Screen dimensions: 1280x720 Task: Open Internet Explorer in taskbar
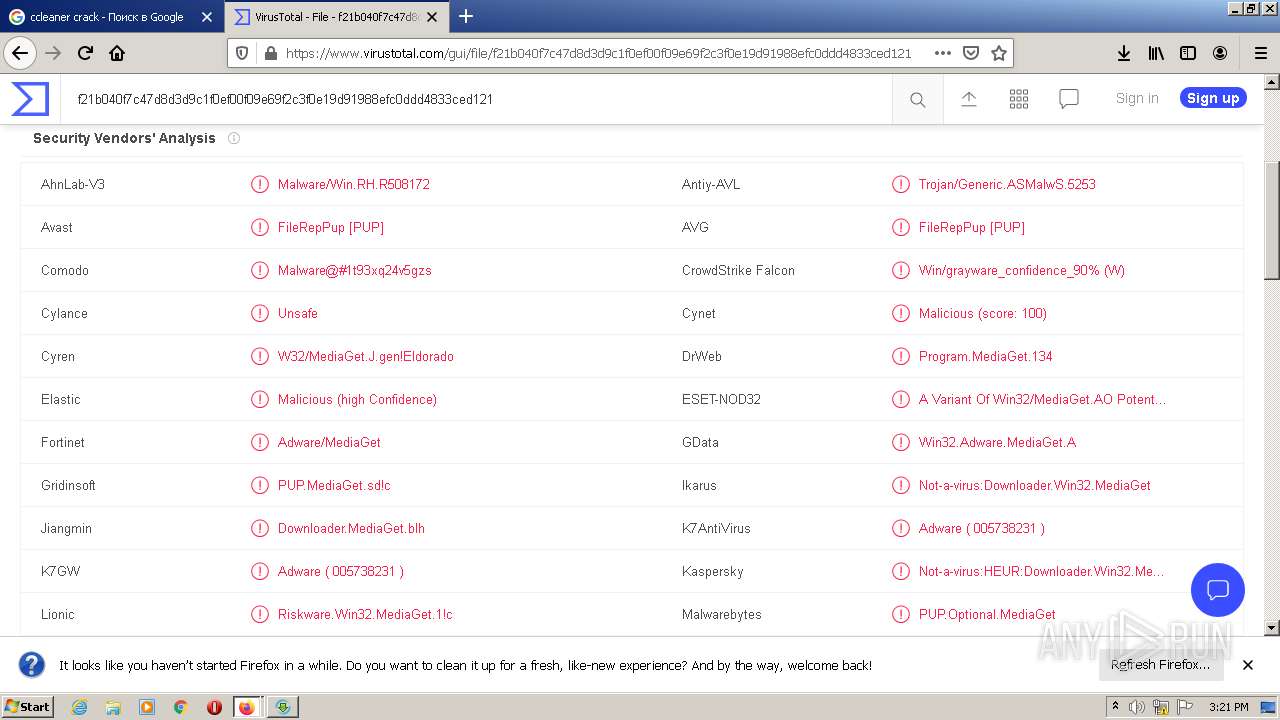point(79,707)
